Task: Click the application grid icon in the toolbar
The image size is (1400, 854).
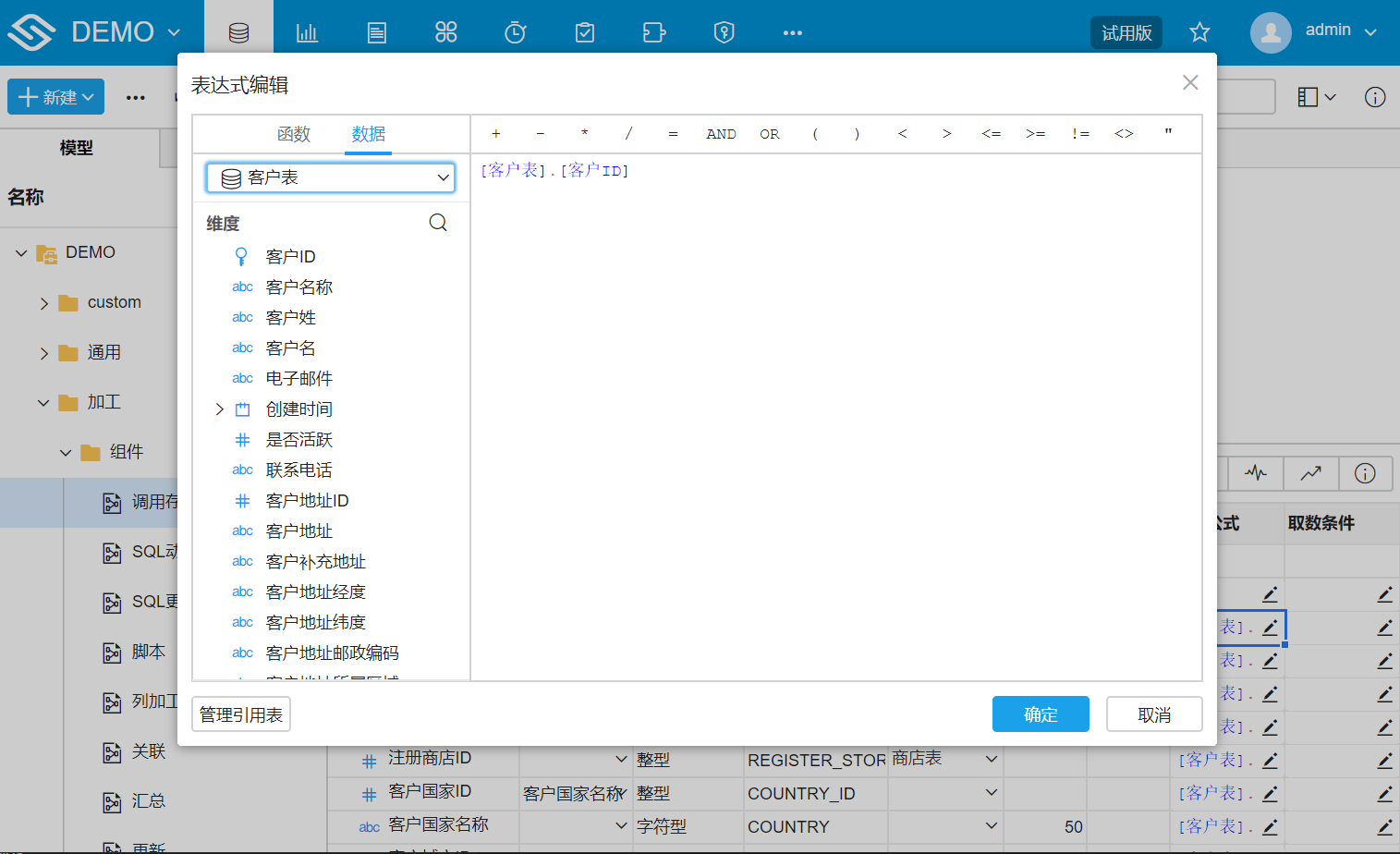Action: tap(445, 30)
